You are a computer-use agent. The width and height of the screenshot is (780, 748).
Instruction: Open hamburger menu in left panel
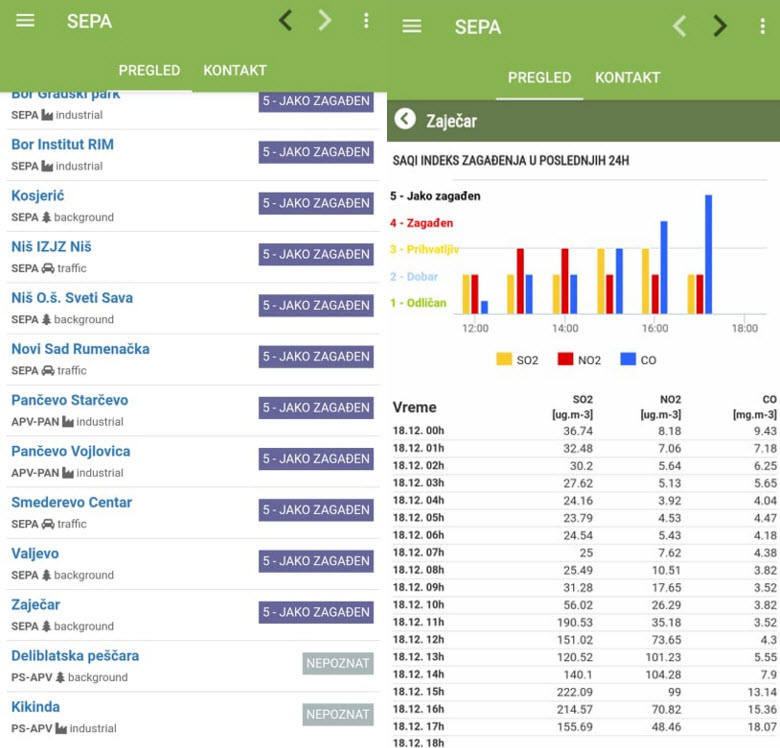click(25, 21)
